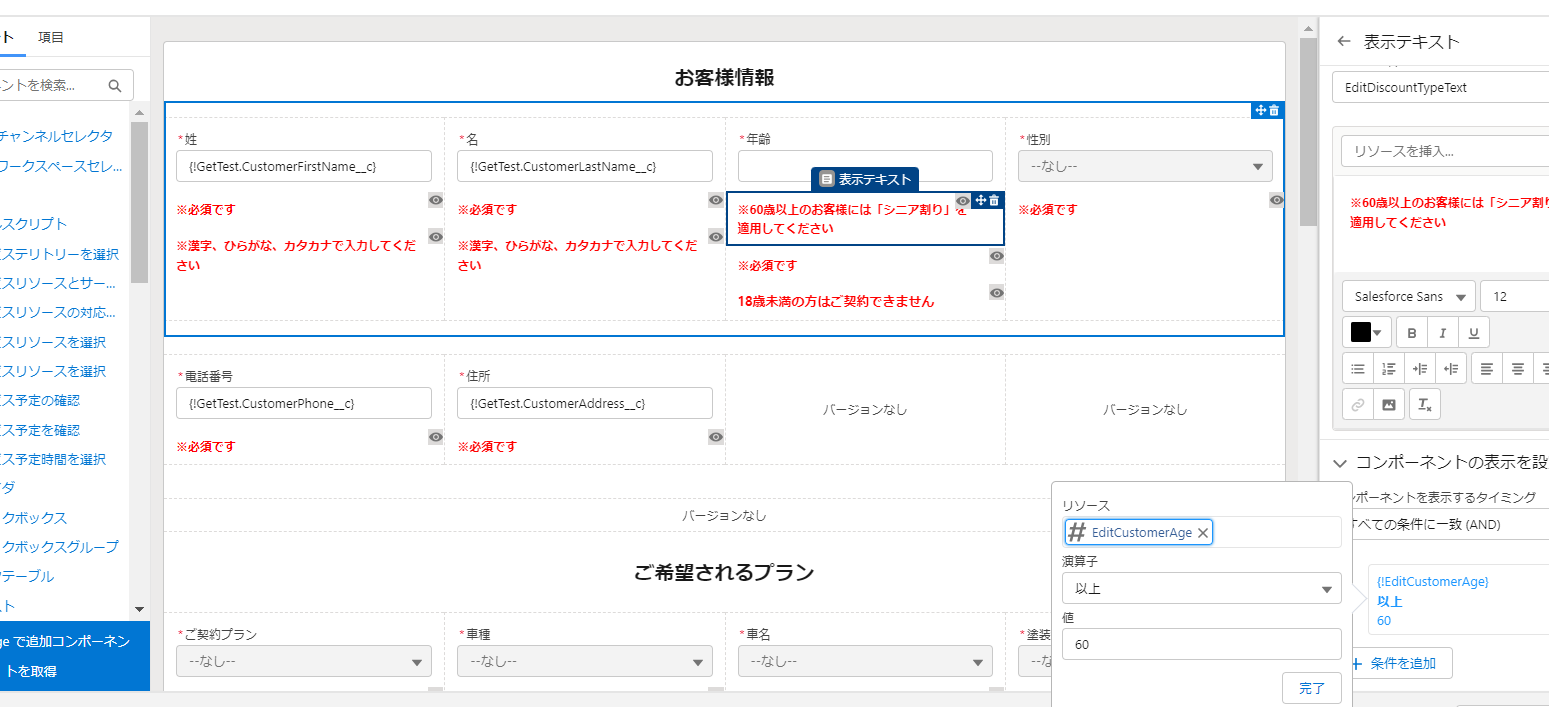Apply underline formatting in the rich text panel
This screenshot has width=1549, height=707.
click(x=1474, y=331)
